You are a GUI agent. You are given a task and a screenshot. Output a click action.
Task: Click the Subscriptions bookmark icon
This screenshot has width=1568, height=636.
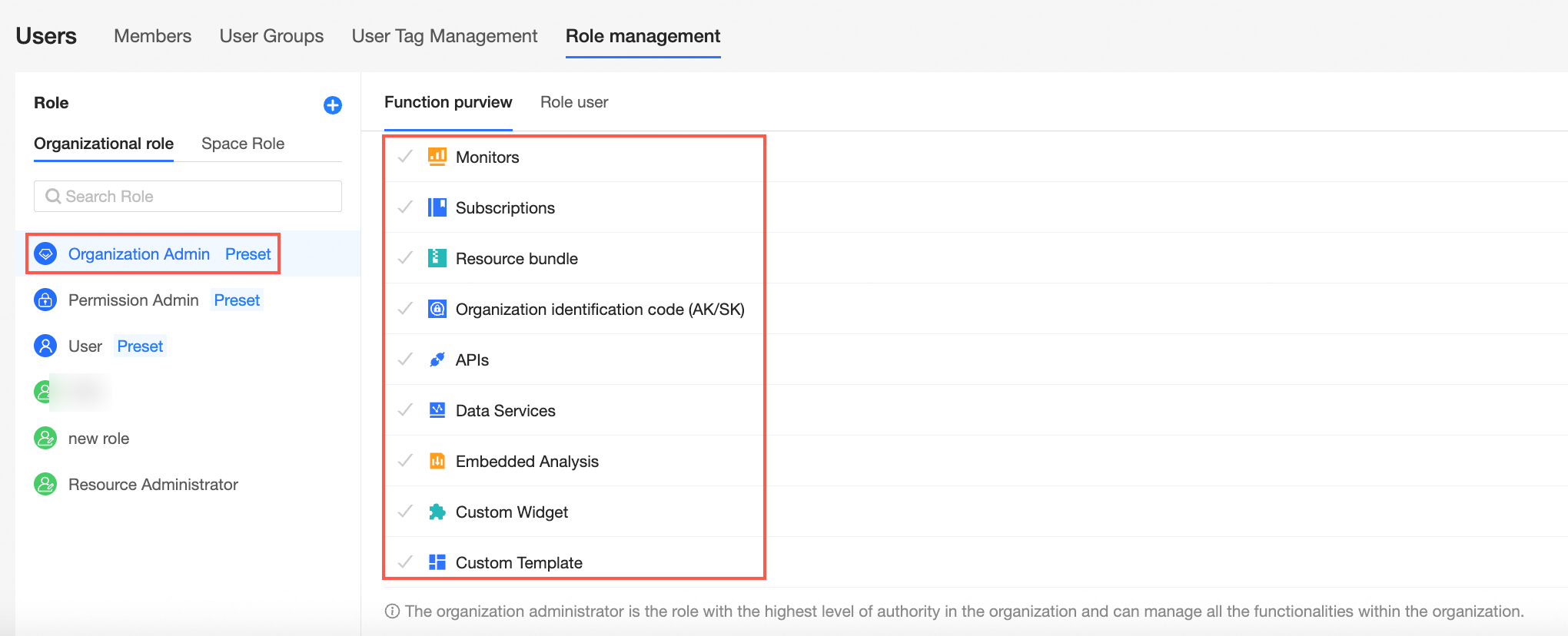(x=437, y=207)
